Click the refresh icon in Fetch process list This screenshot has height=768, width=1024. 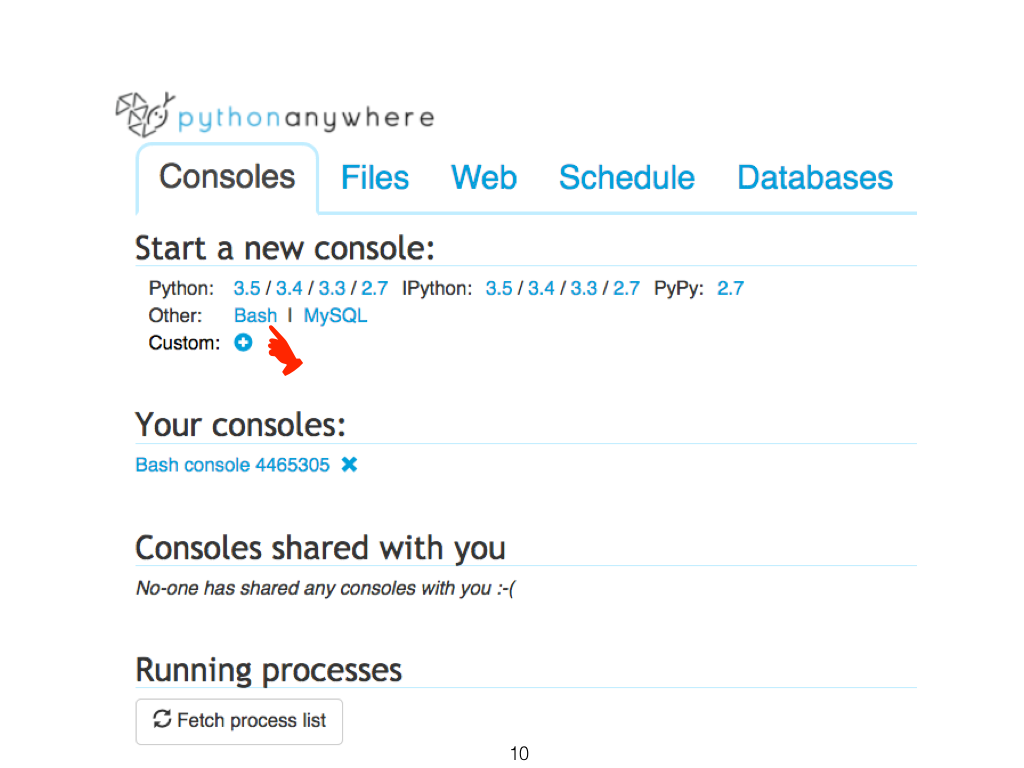point(162,719)
